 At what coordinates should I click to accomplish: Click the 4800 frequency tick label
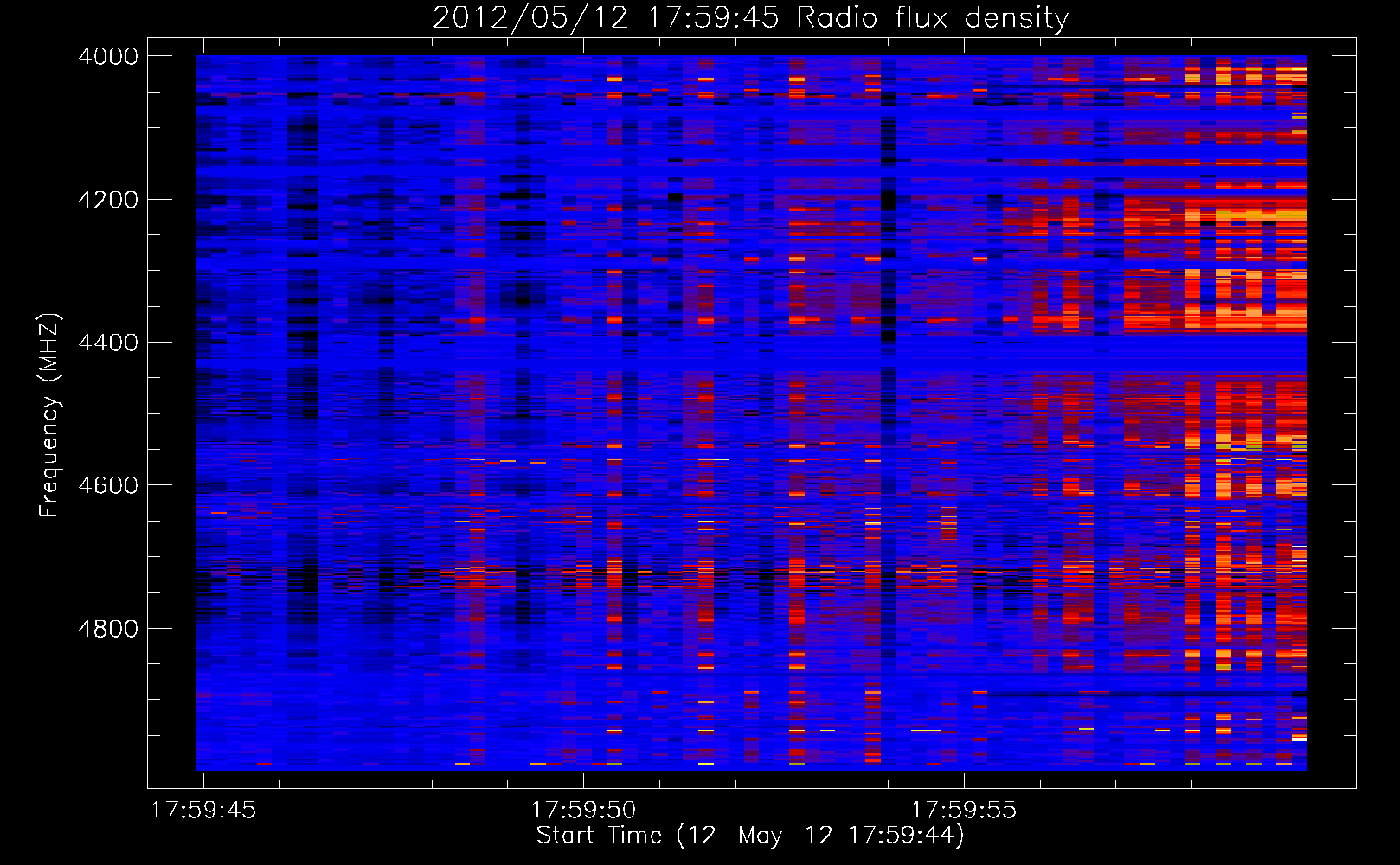pyautogui.click(x=108, y=629)
